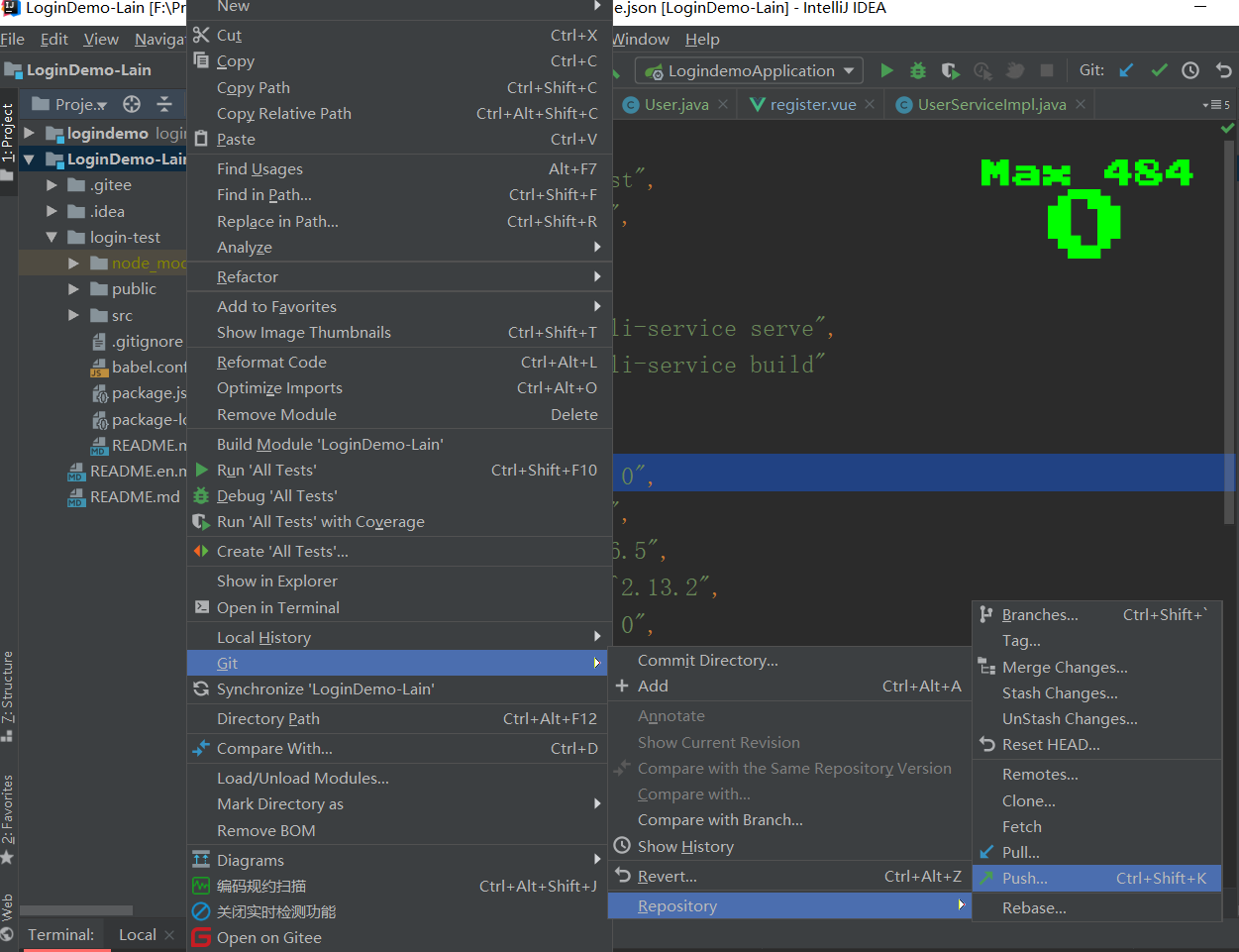Select Compare with Branch... item

(789, 819)
